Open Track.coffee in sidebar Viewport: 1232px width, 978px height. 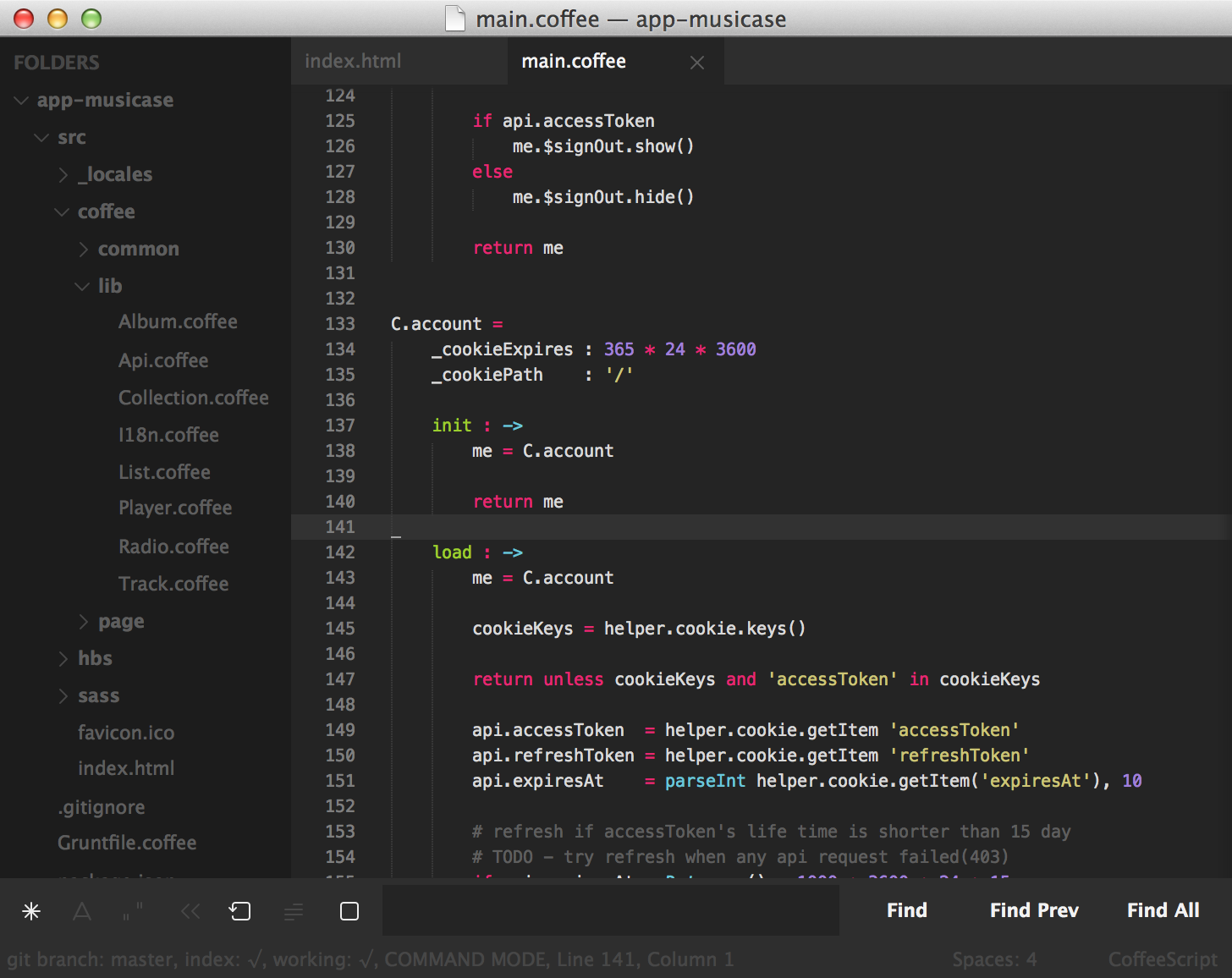[173, 584]
